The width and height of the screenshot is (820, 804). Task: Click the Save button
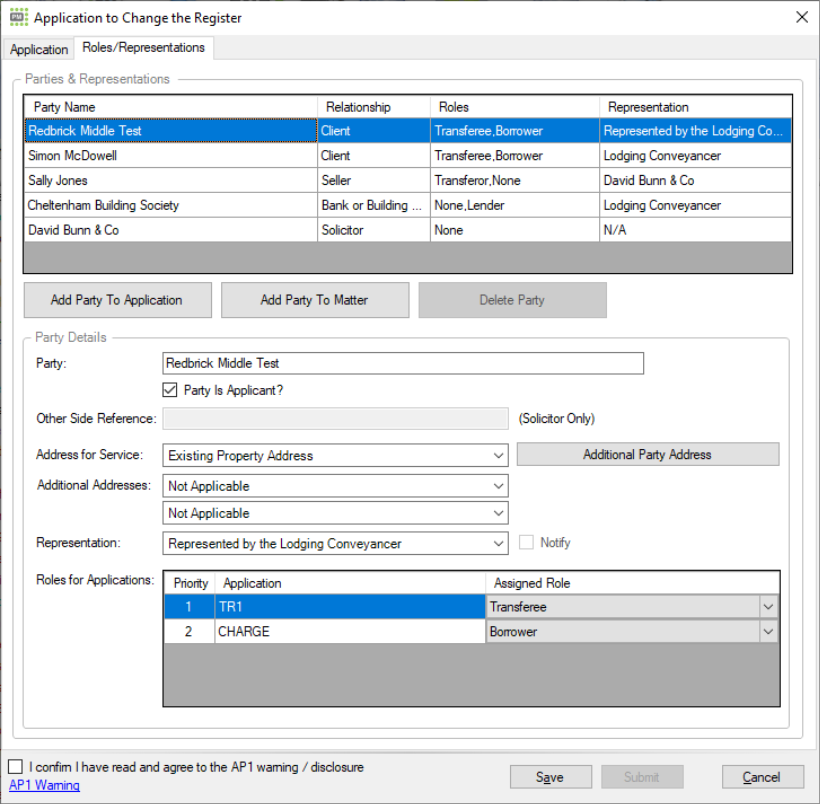click(x=550, y=776)
